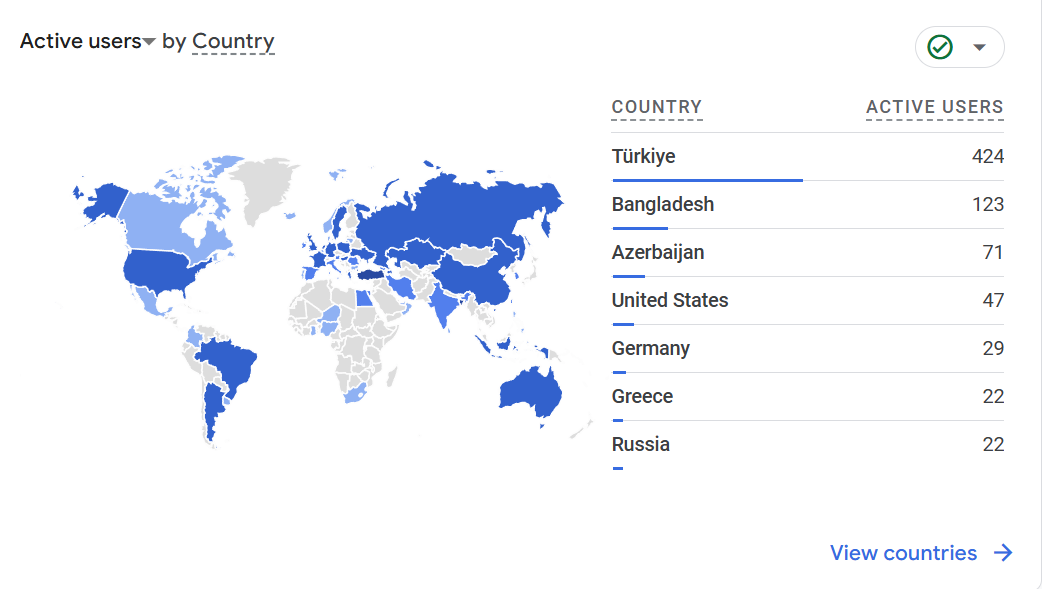Select the ACTIVE USERS column header
The width and height of the screenshot is (1042, 589).
[934, 107]
